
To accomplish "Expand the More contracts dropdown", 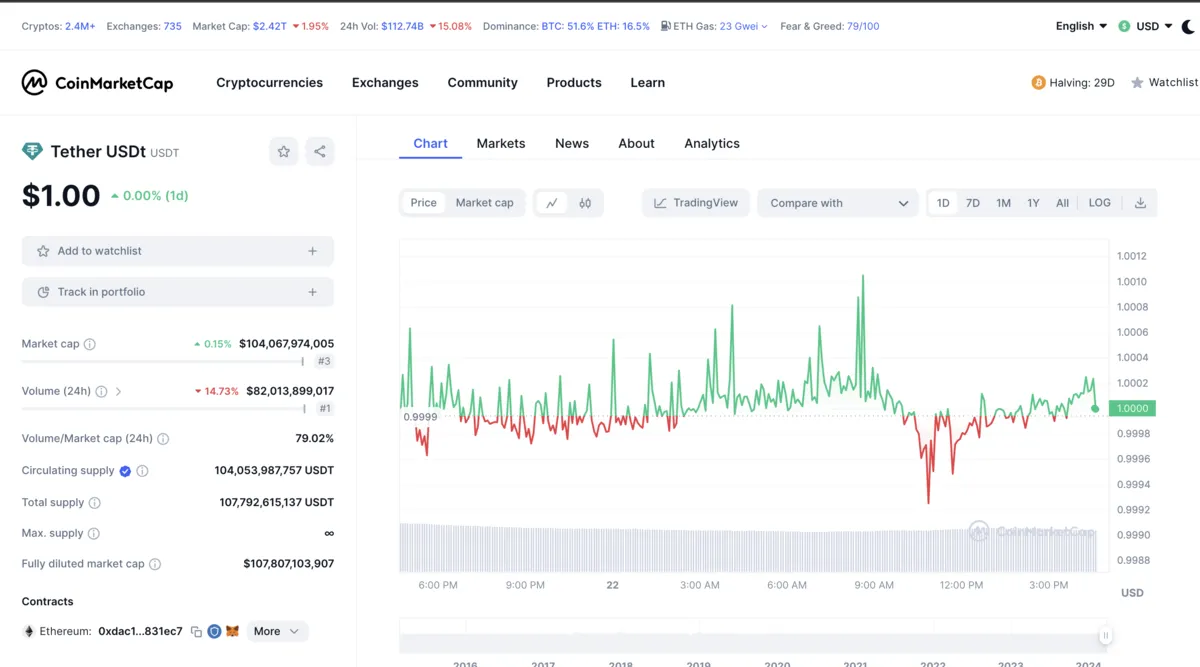I will 277,632.
